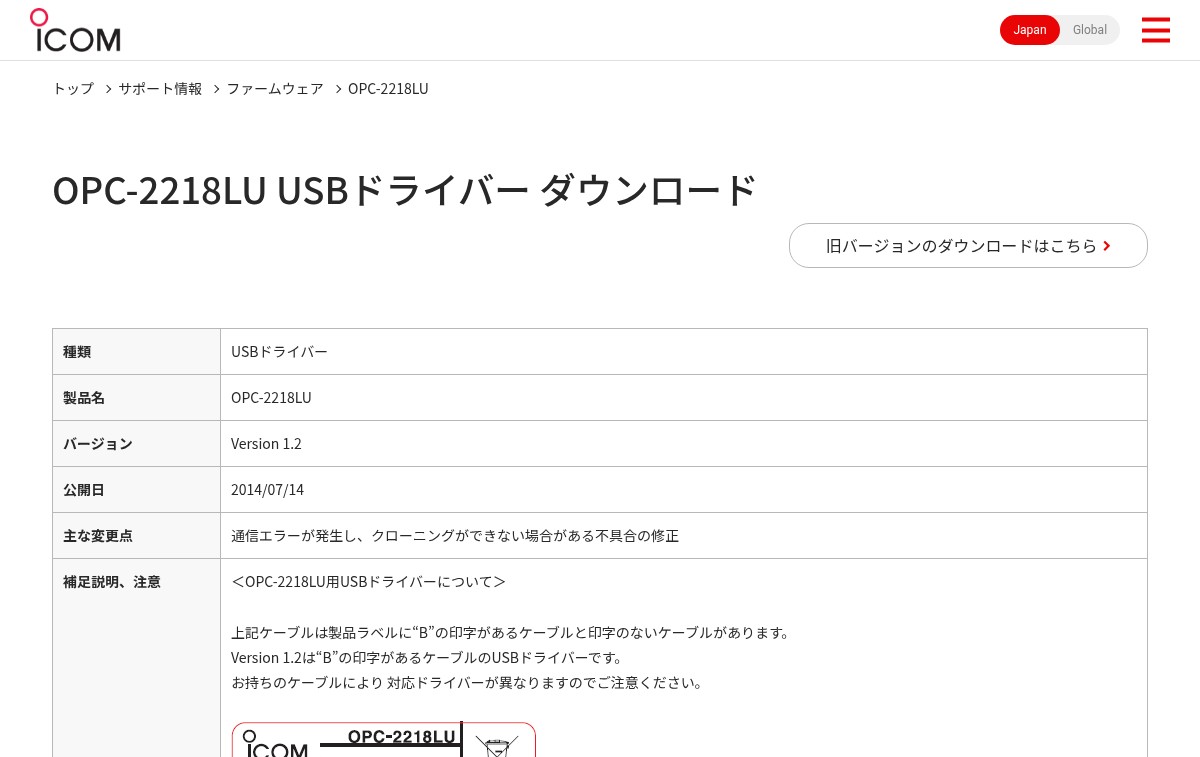The image size is (1200, 757).
Task: Select the Version 1.2 cell
Action: click(x=684, y=444)
